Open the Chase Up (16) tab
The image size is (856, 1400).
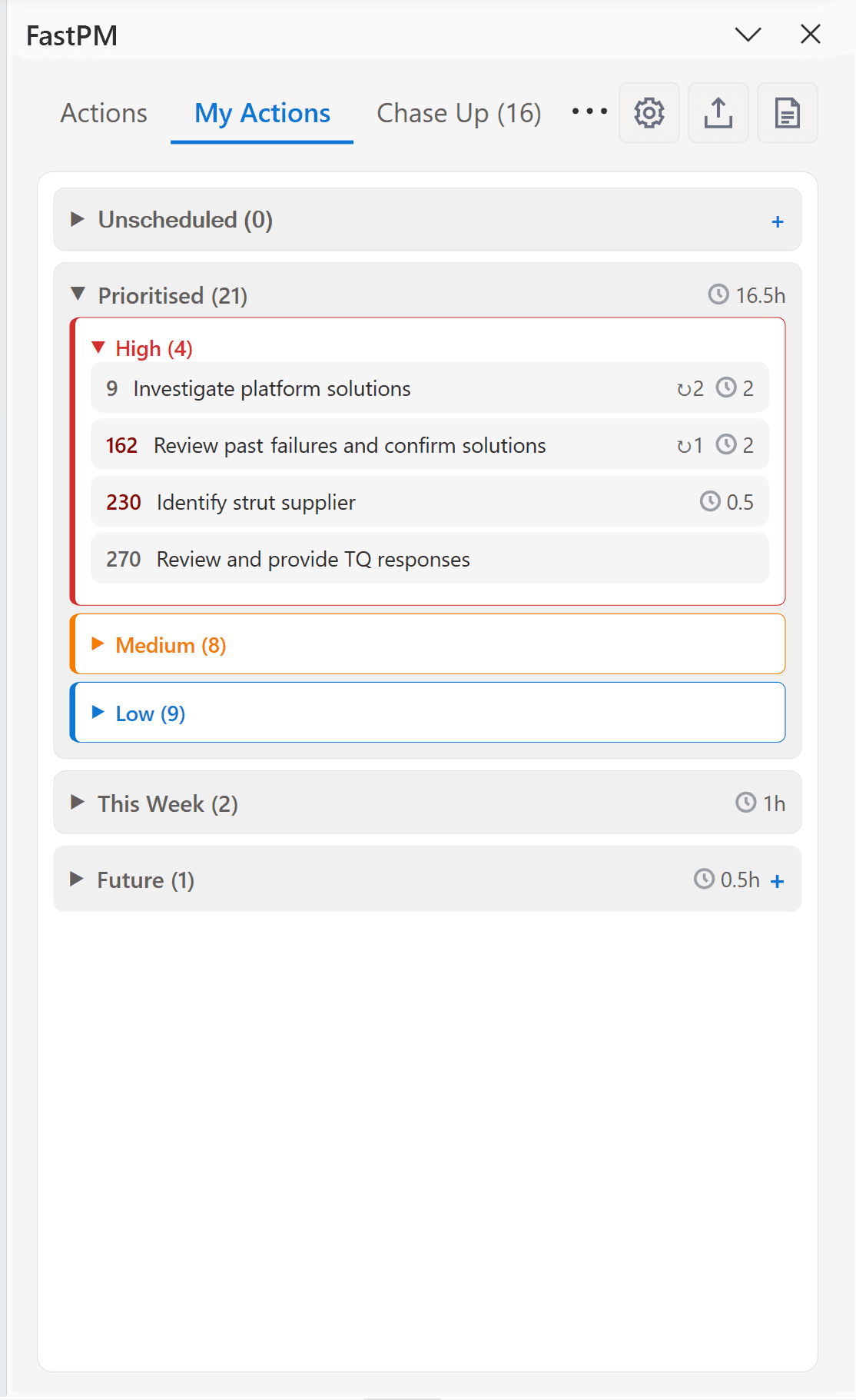(458, 112)
